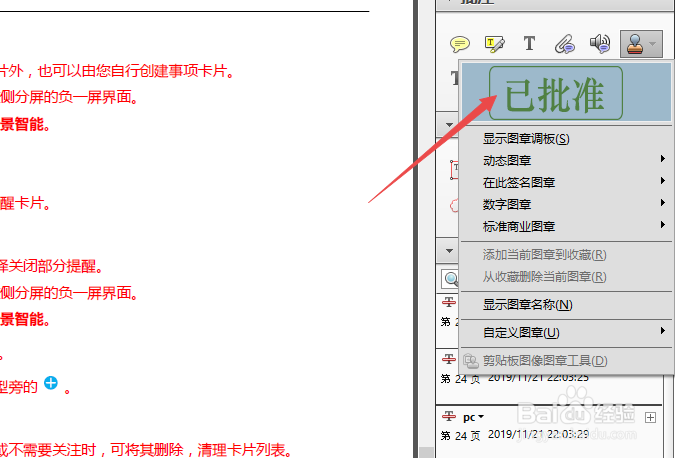Expand the 在此签名图章 submenu
675x458 pixels.
click(x=566, y=182)
